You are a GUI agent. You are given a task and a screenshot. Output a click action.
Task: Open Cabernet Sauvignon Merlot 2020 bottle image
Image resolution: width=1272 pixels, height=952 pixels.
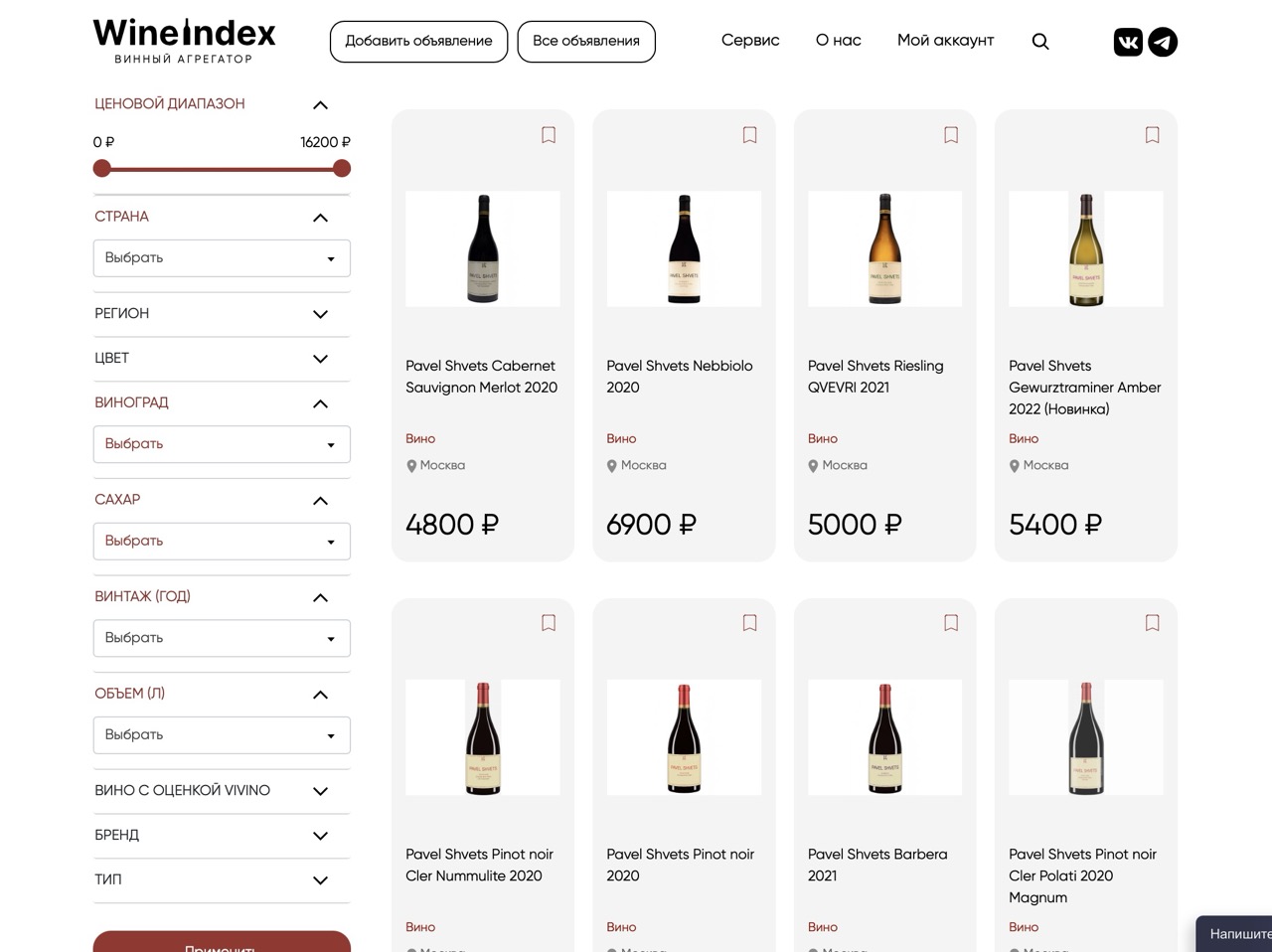(483, 249)
